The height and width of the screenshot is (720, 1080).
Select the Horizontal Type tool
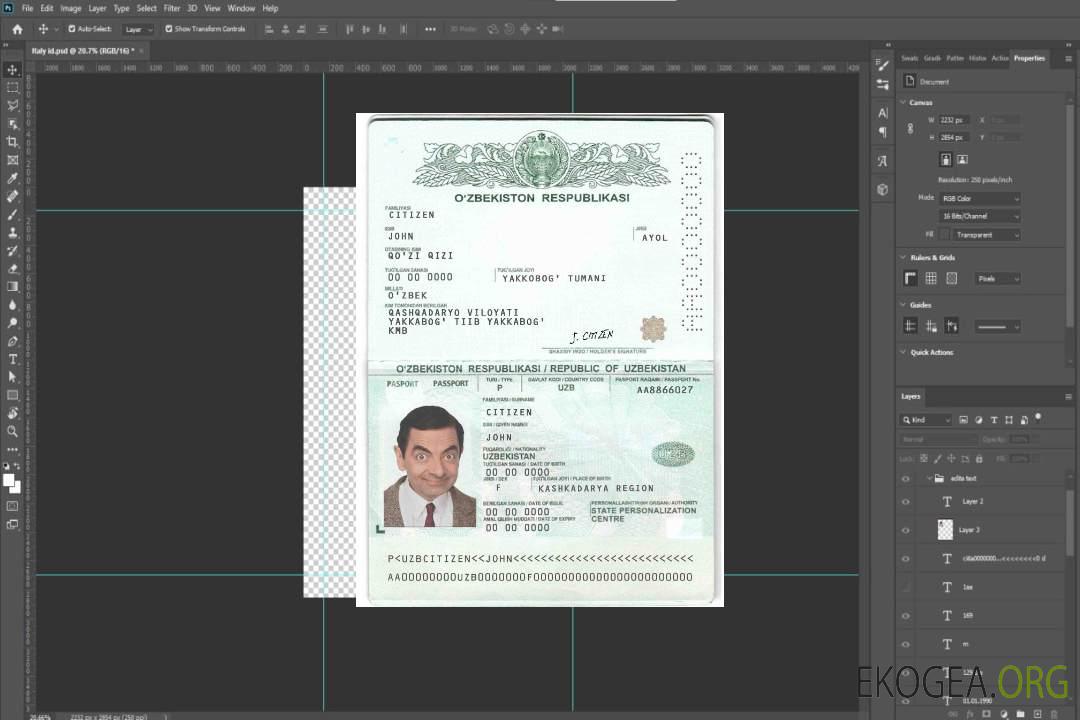coord(12,359)
